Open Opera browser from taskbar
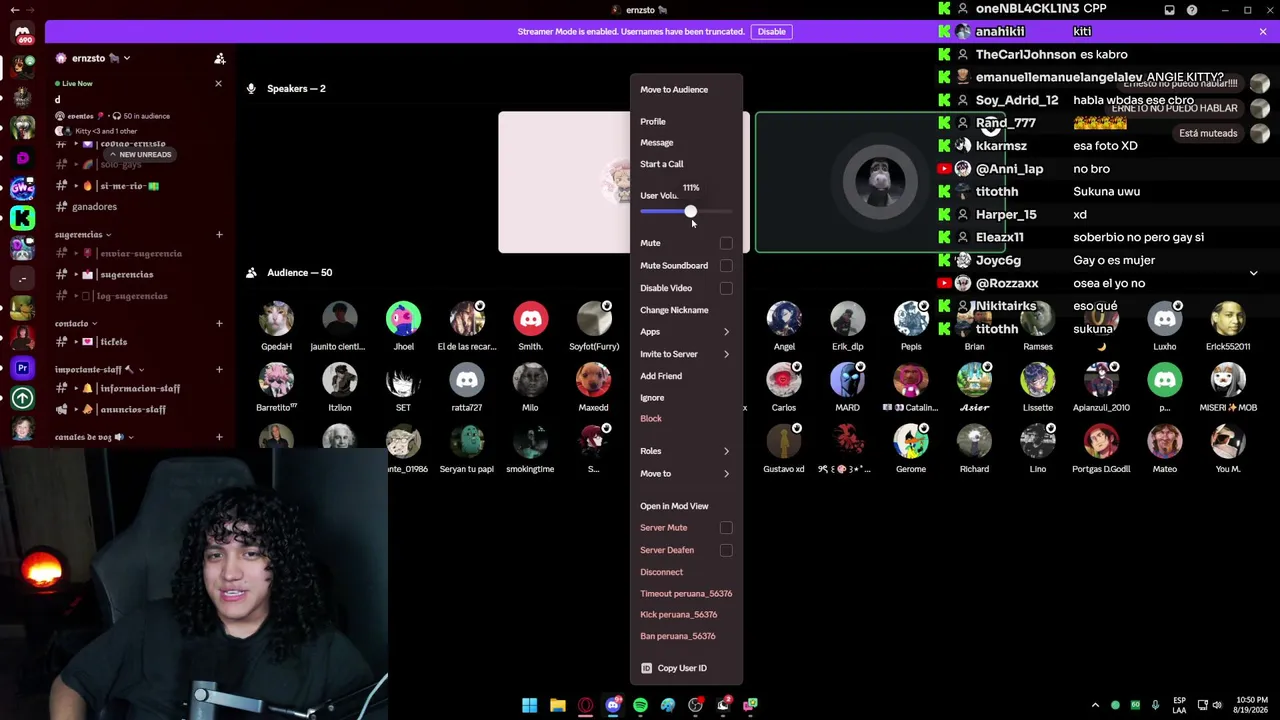The image size is (1280, 720). [585, 705]
